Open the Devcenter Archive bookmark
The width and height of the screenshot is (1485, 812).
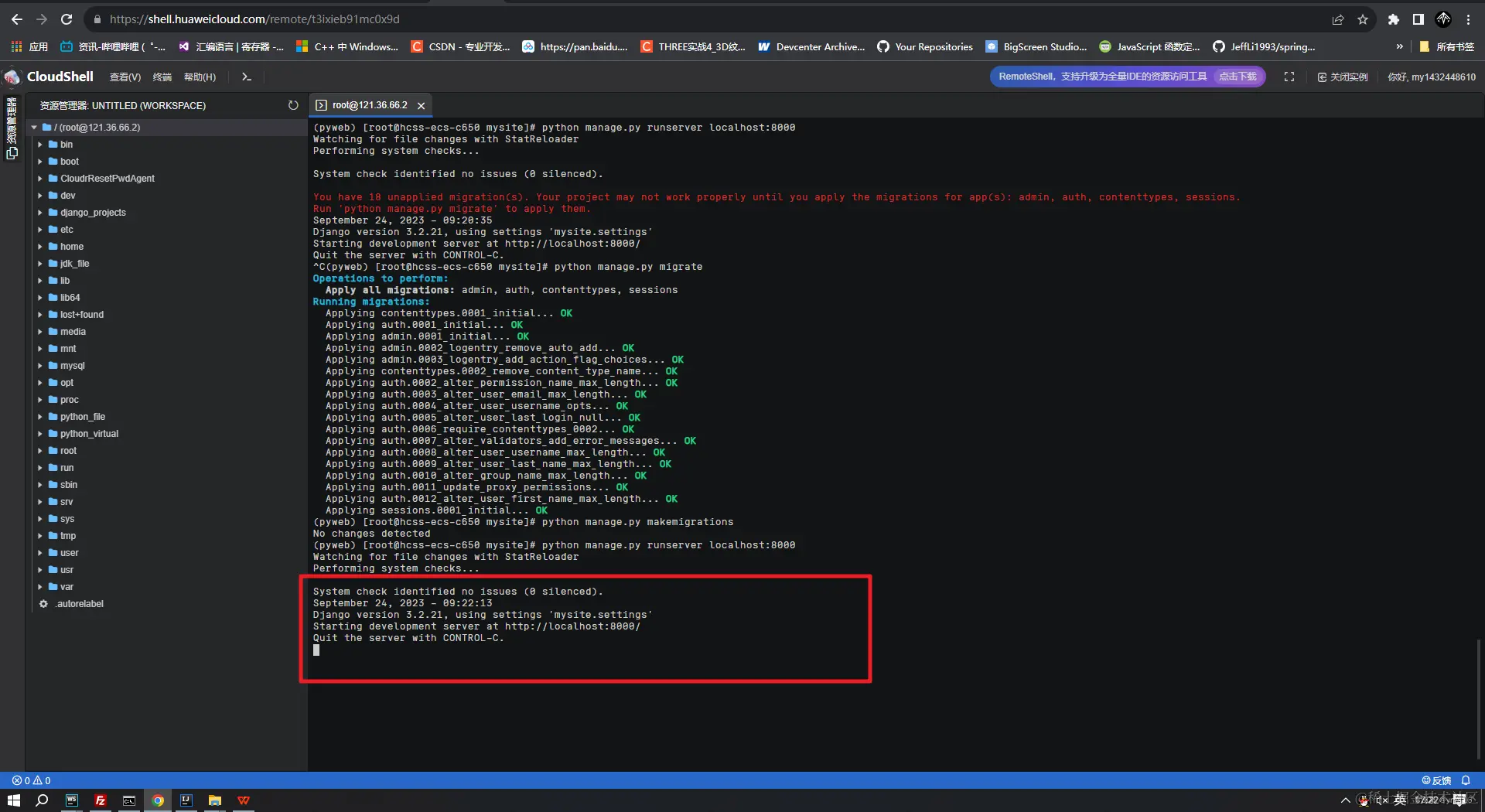811,47
